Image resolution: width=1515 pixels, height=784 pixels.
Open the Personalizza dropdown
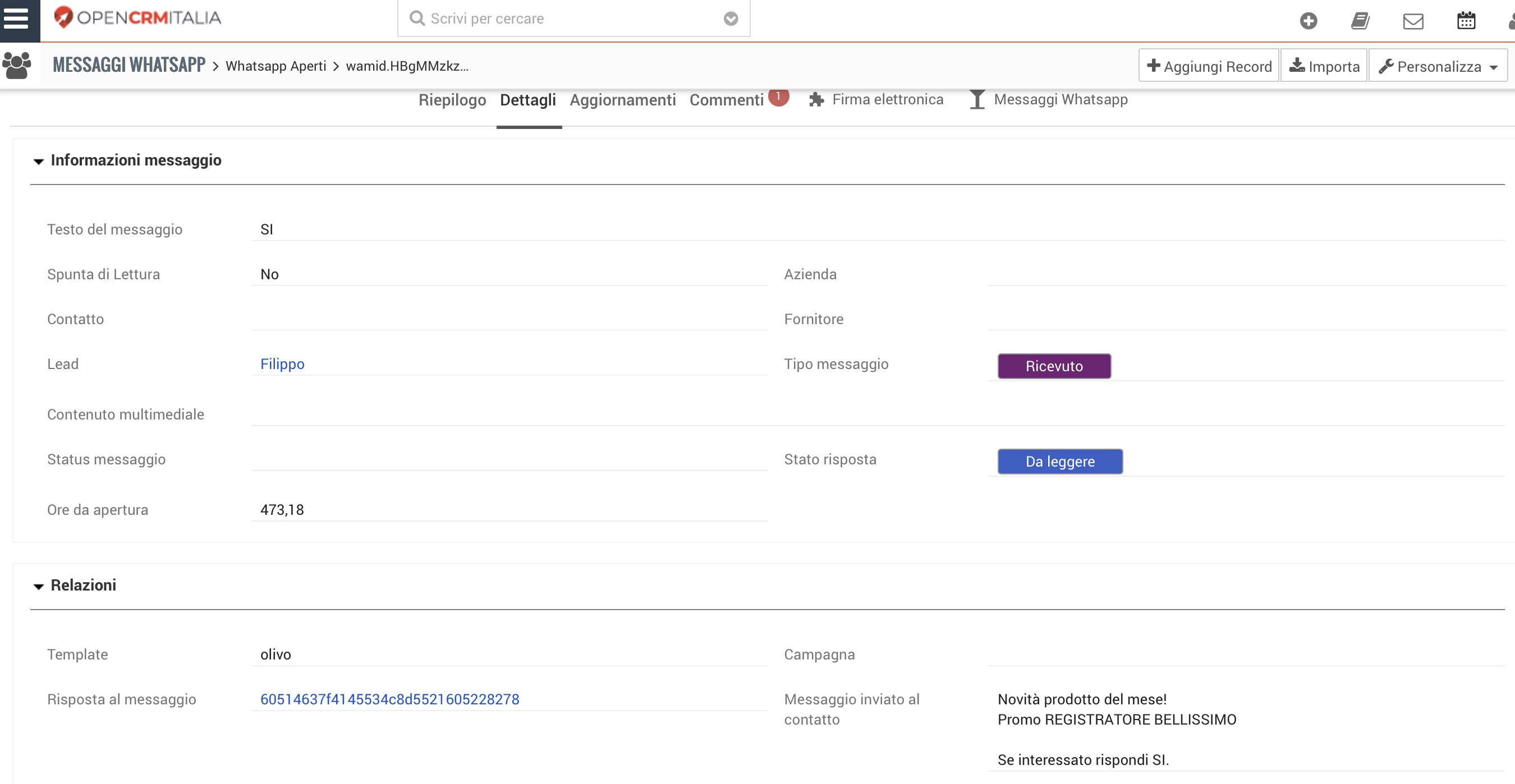pos(1438,66)
